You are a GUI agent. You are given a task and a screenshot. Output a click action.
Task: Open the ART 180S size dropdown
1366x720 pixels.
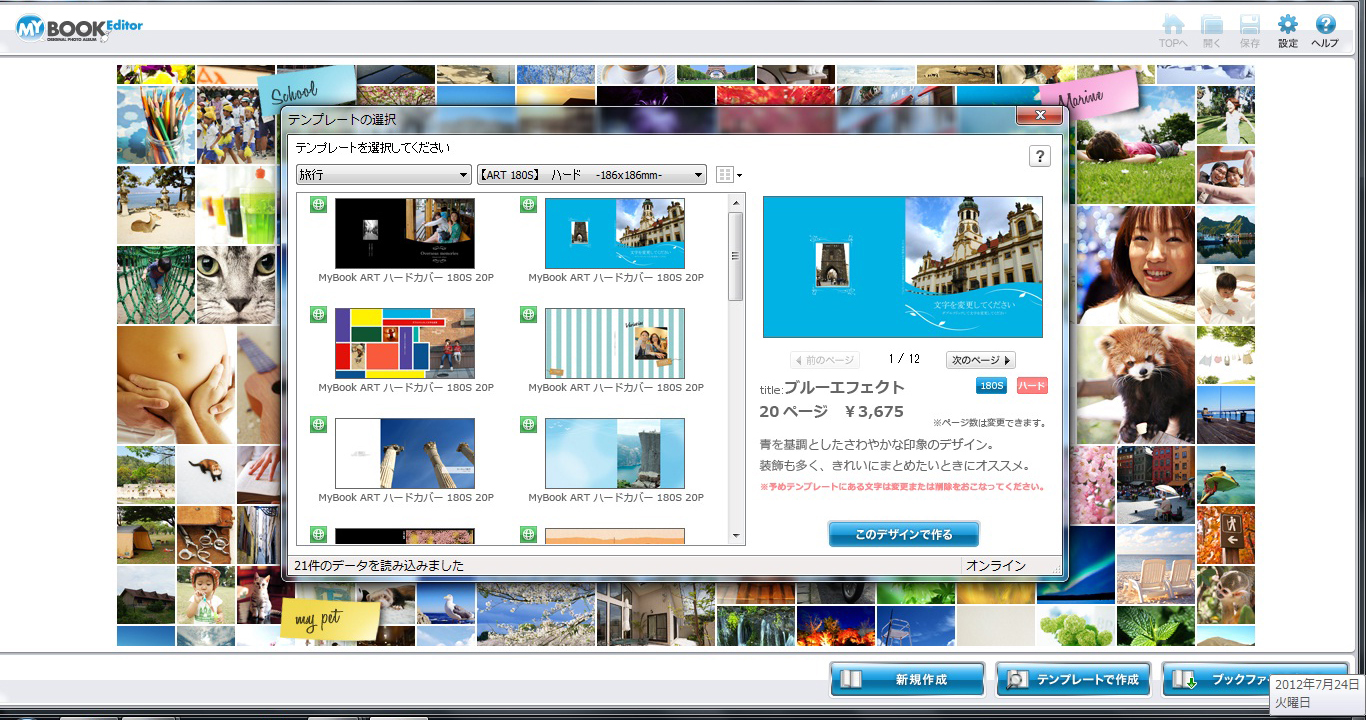click(x=592, y=175)
